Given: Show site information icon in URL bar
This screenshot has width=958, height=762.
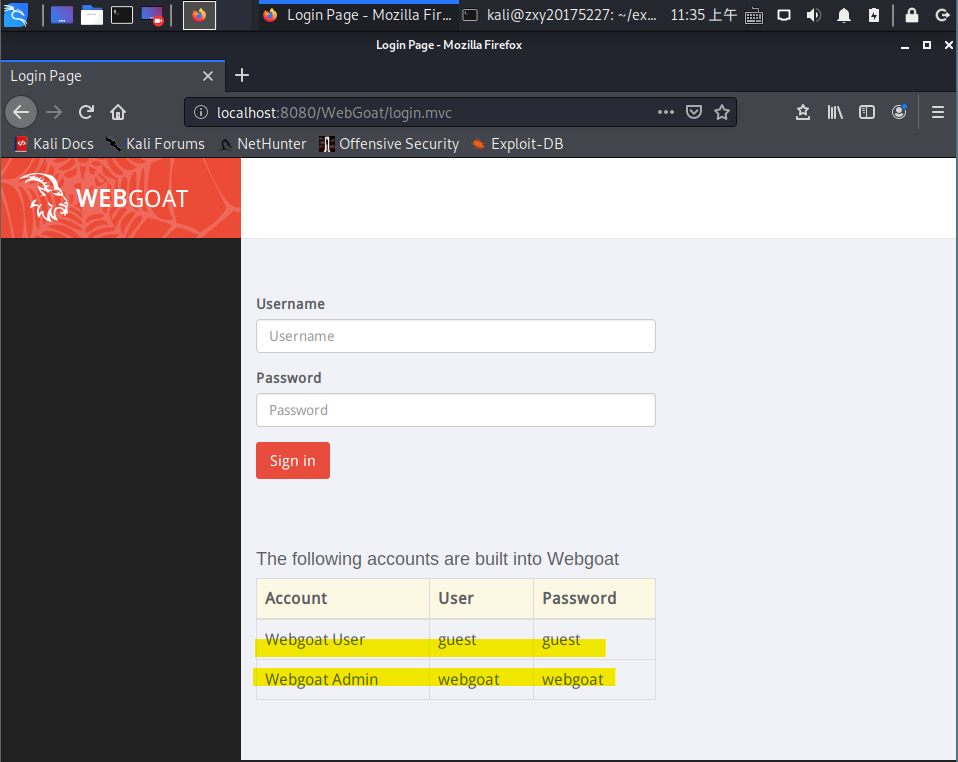Looking at the screenshot, I should pyautogui.click(x=201, y=112).
